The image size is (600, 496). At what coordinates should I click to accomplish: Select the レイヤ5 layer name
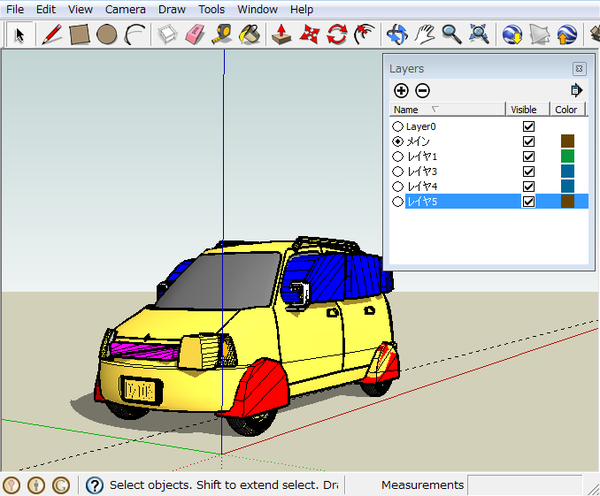422,201
